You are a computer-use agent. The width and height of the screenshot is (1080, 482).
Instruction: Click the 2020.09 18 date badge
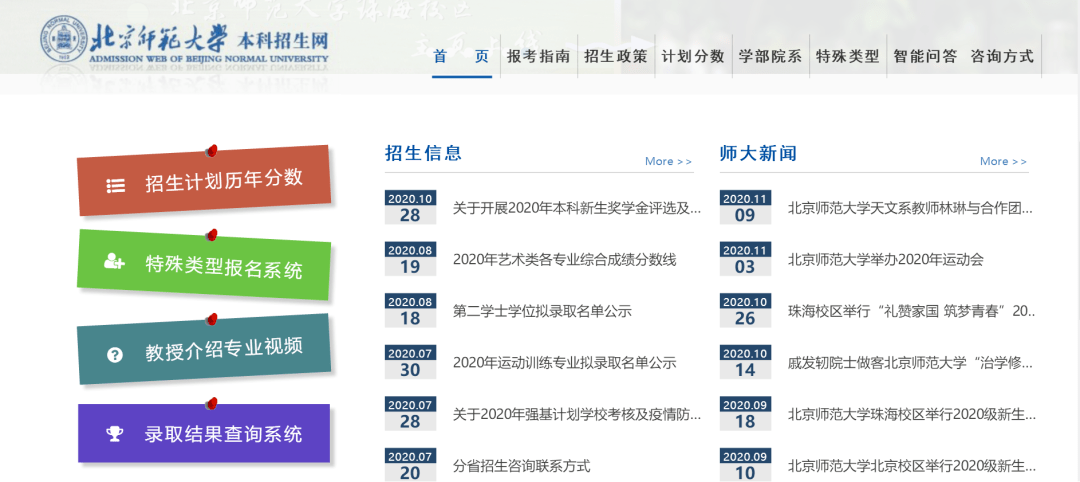point(745,414)
